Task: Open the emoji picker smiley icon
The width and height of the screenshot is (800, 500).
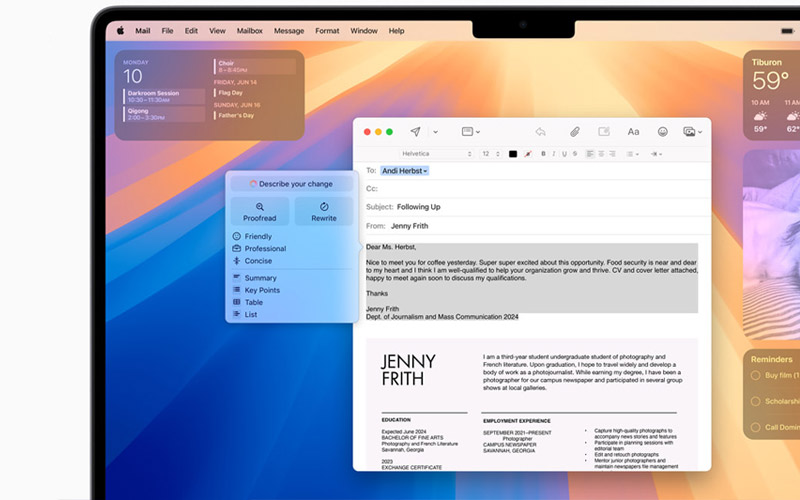Action: point(662,132)
